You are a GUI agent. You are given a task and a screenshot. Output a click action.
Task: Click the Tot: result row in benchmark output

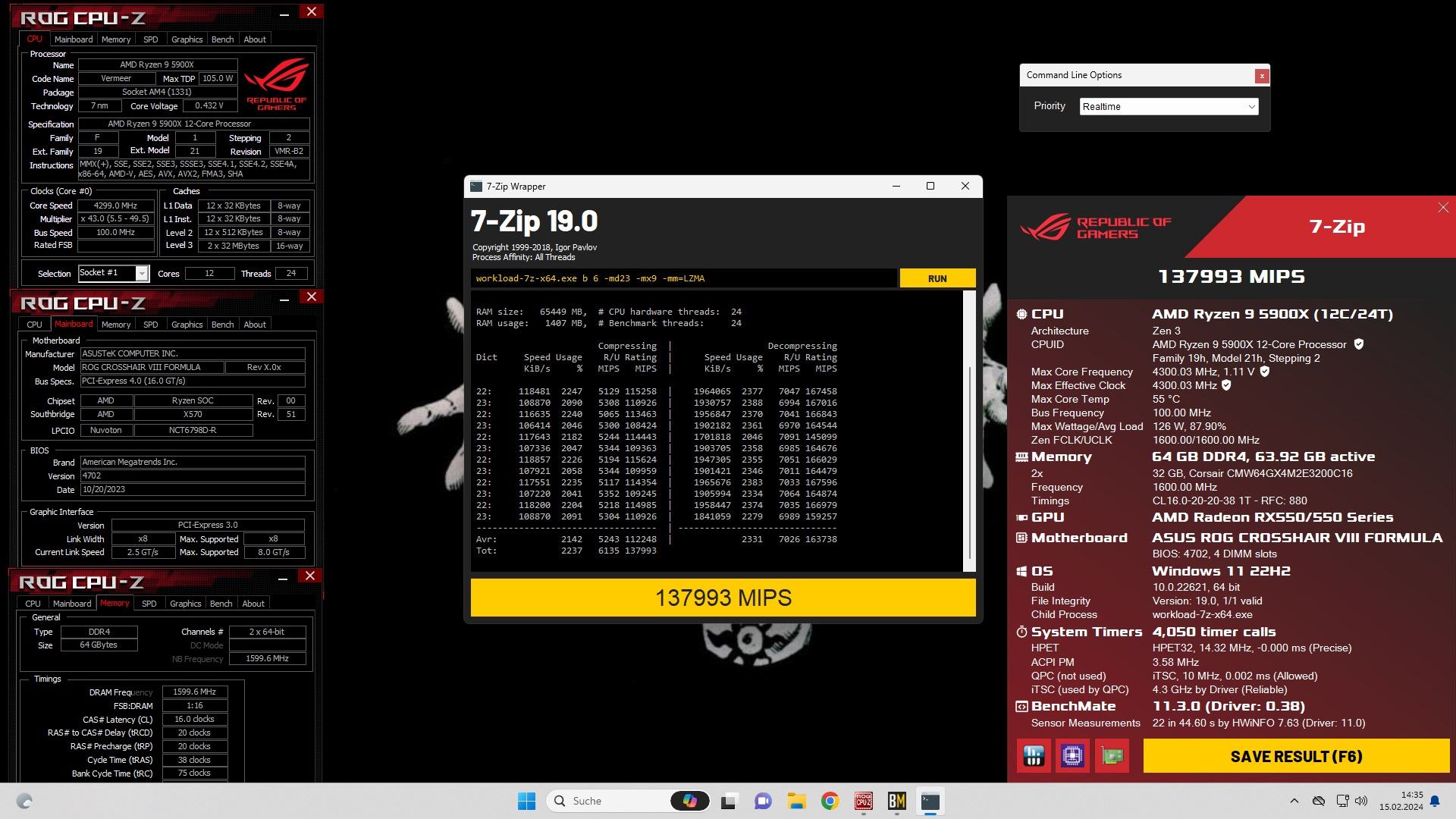(x=566, y=551)
